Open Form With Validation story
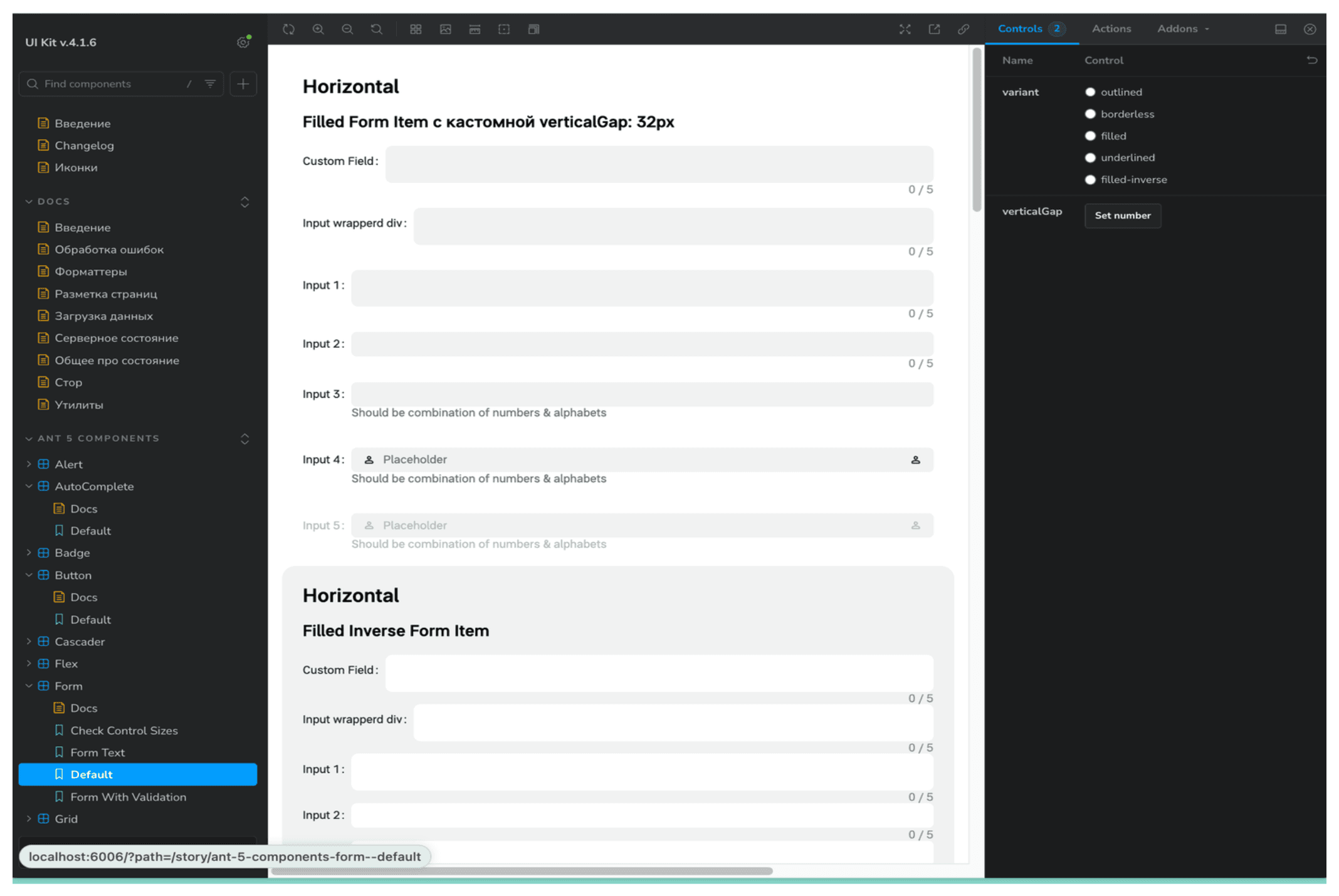The image size is (1339, 896). [128, 797]
